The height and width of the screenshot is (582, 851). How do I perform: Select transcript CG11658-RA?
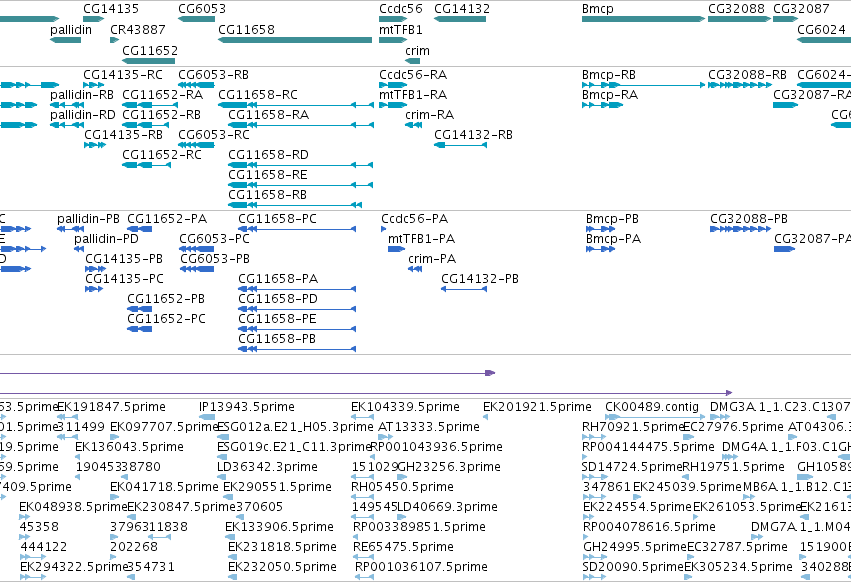pyautogui.click(x=301, y=125)
